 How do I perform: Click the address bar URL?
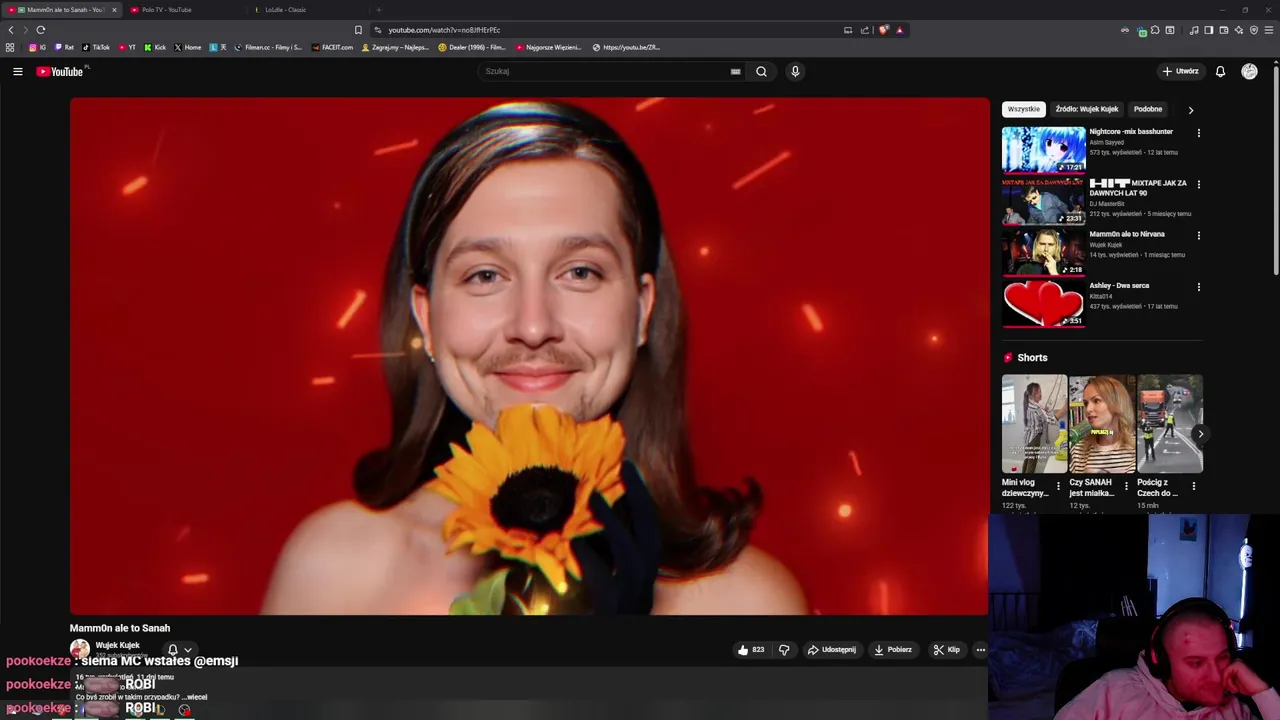point(444,30)
